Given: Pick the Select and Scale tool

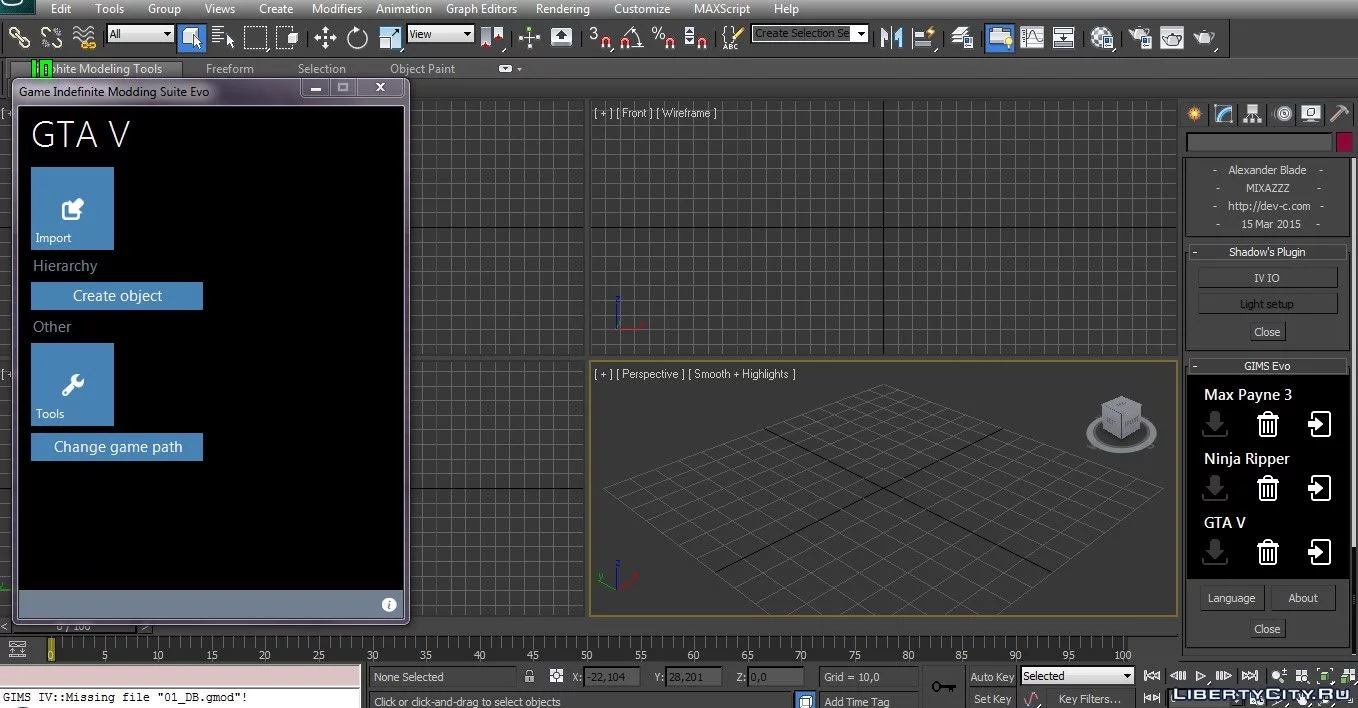Looking at the screenshot, I should [389, 38].
